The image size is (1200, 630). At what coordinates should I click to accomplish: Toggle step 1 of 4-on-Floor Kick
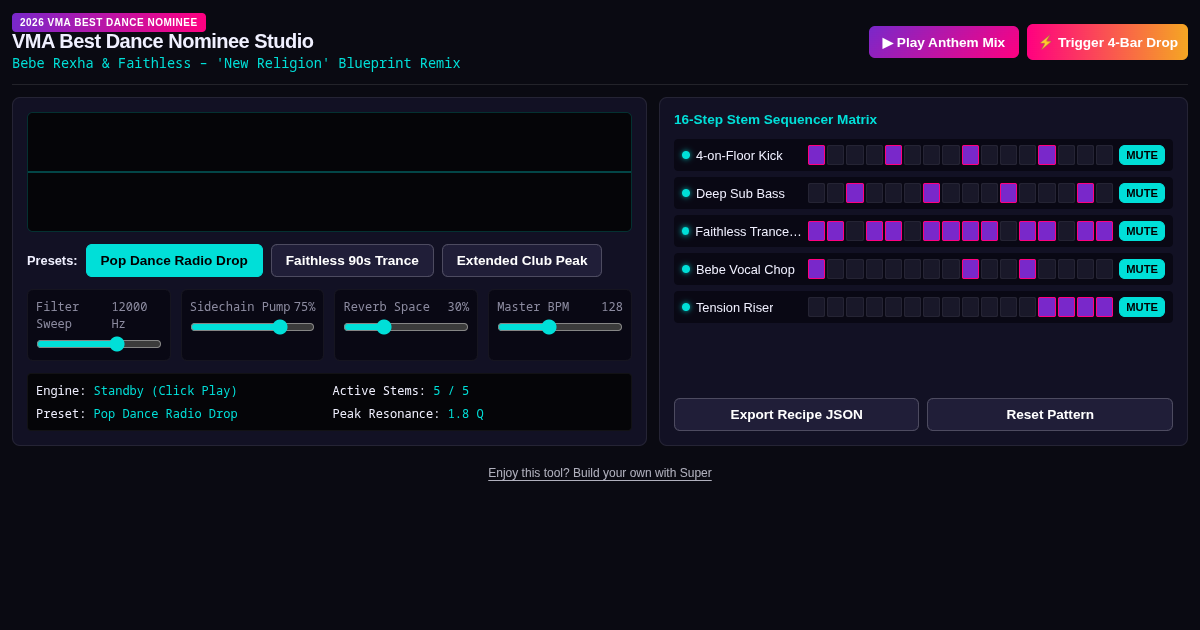[817, 155]
